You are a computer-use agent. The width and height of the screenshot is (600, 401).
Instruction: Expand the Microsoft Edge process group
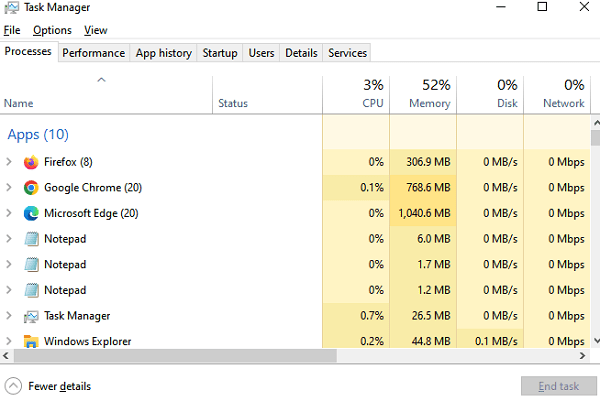pos(9,213)
